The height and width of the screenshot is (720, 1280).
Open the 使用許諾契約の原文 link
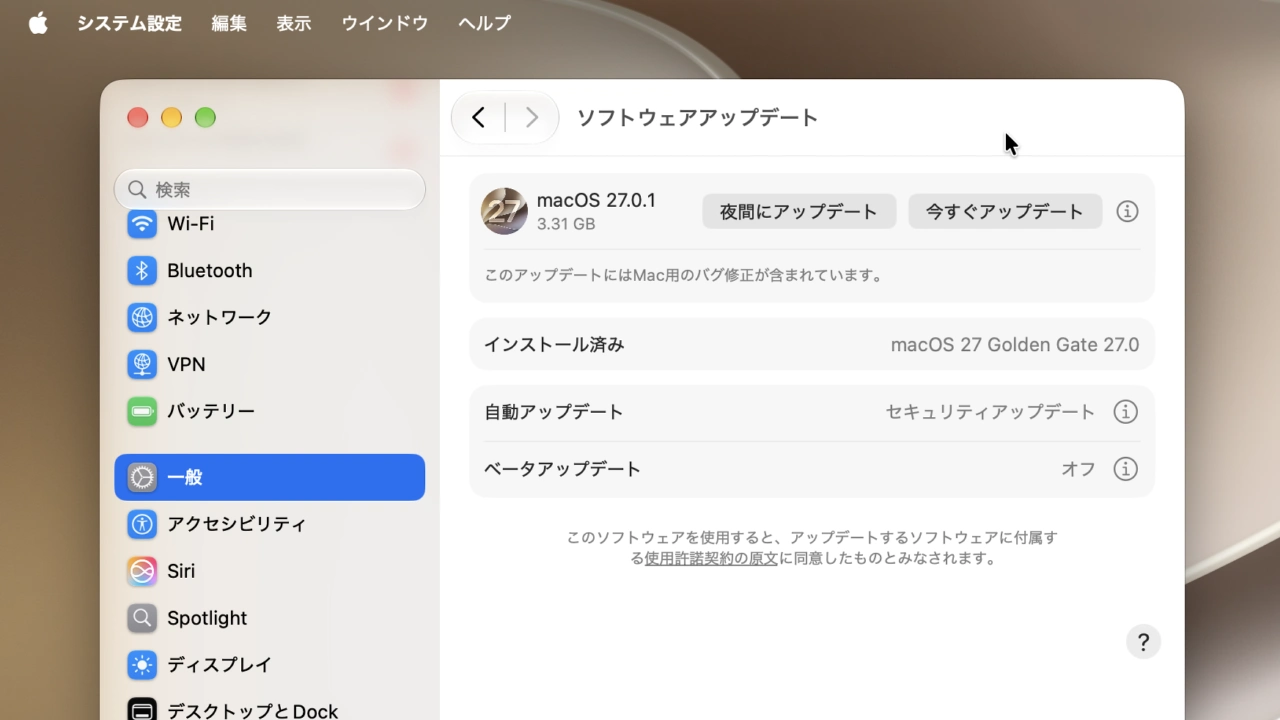pyautogui.click(x=711, y=559)
